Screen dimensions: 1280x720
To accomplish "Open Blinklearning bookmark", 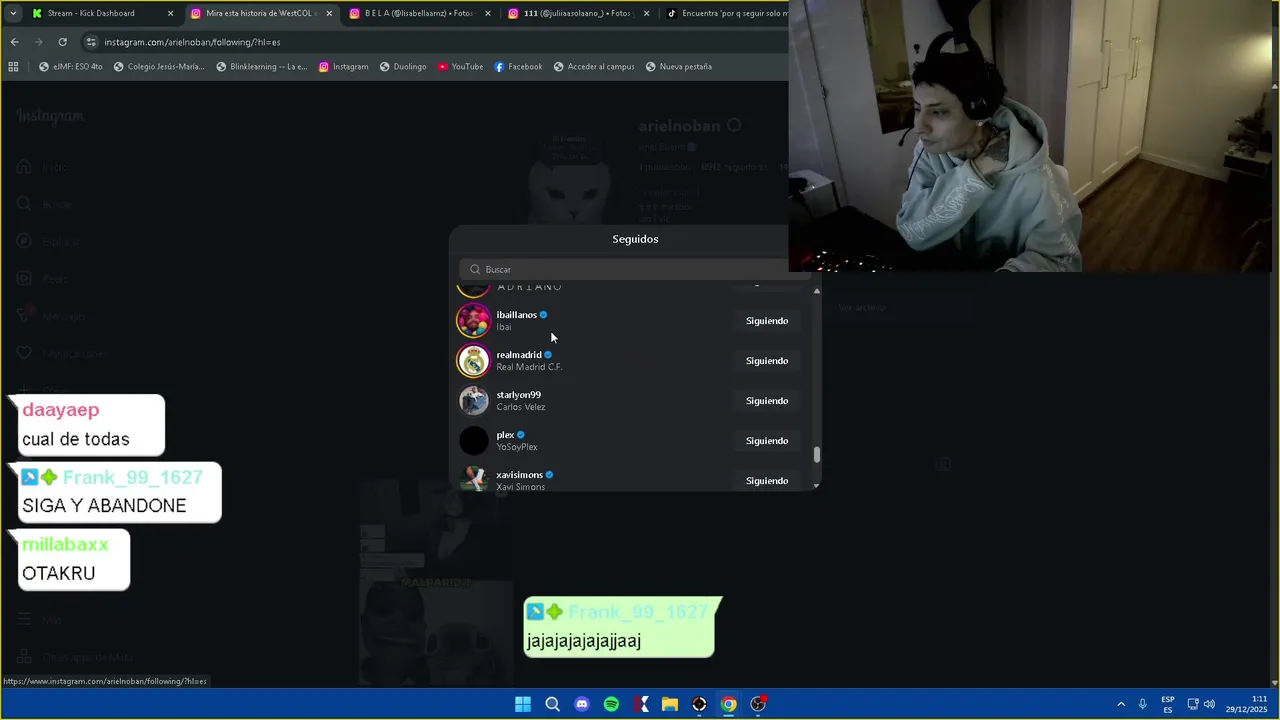I will [261, 67].
